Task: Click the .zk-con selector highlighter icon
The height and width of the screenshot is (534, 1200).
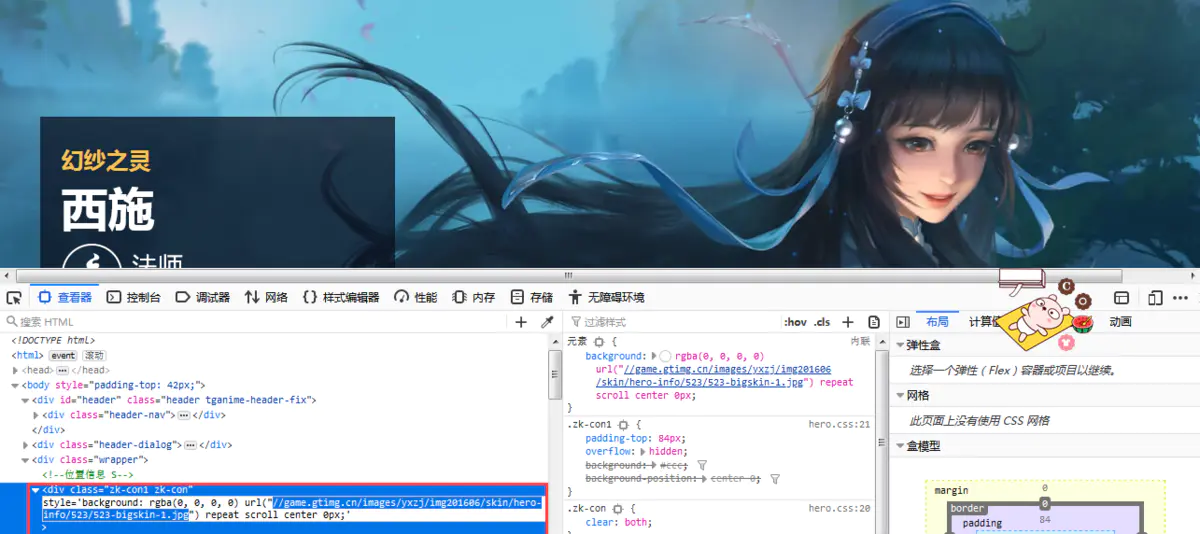Action: 616,509
